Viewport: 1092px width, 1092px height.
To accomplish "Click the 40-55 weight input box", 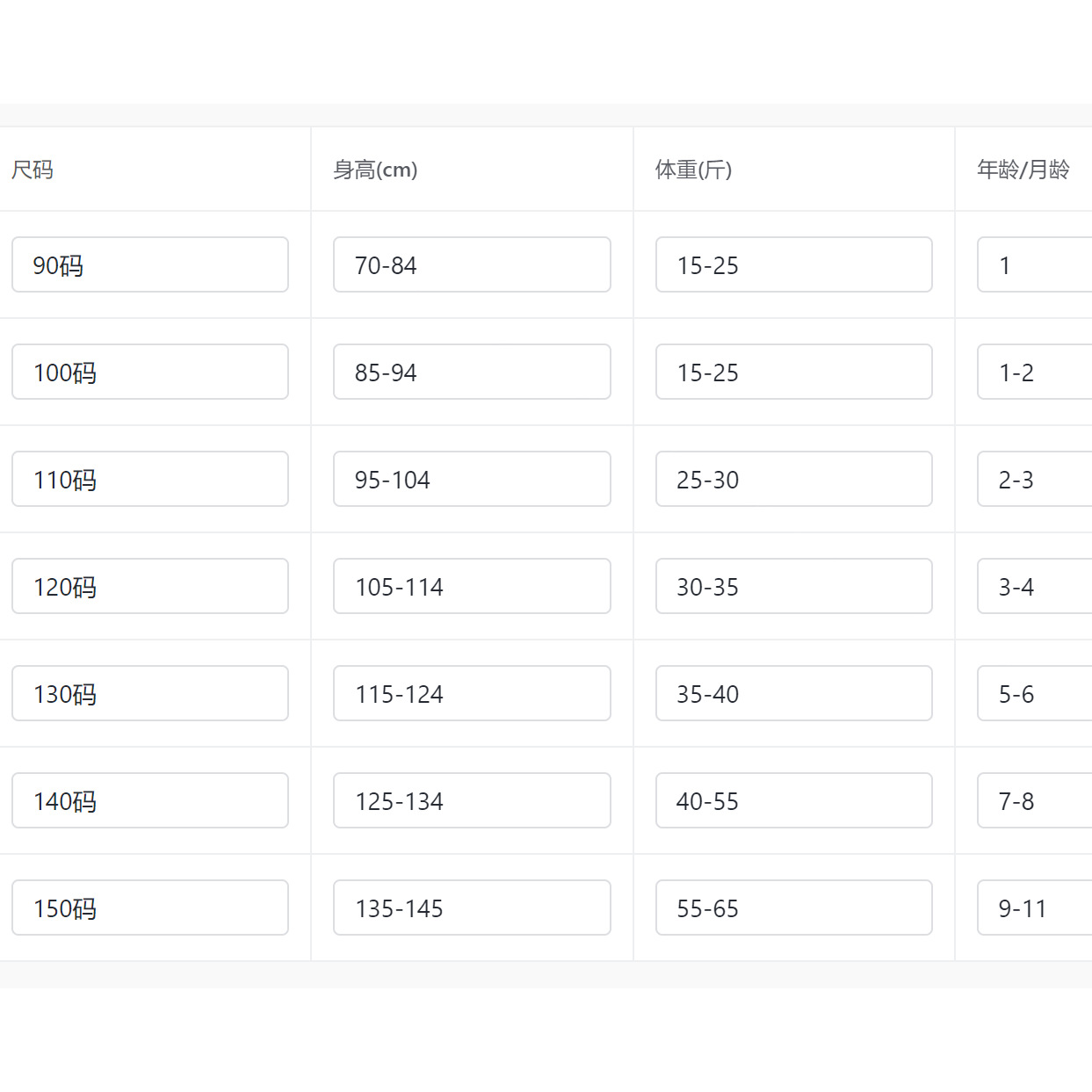I will [793, 800].
